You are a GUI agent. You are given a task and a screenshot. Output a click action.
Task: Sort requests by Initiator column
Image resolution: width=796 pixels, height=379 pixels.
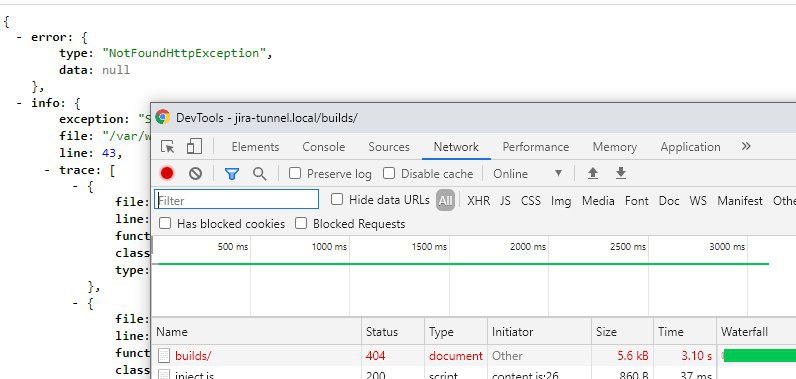(539, 332)
